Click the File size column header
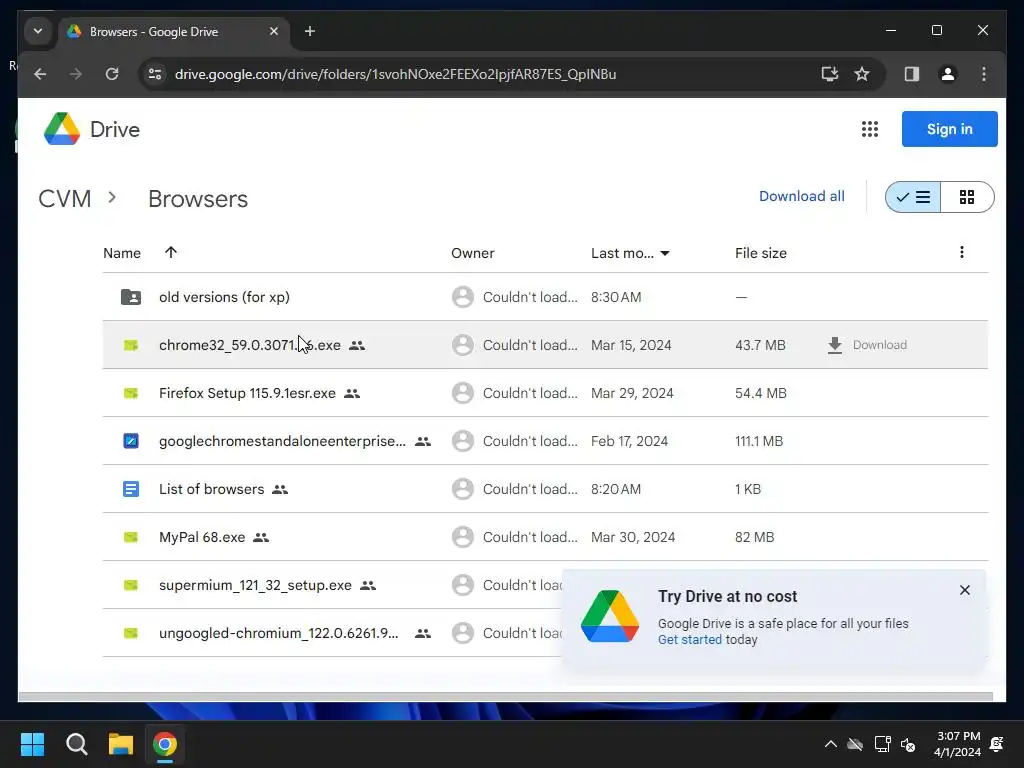This screenshot has height=768, width=1024. coord(761,253)
